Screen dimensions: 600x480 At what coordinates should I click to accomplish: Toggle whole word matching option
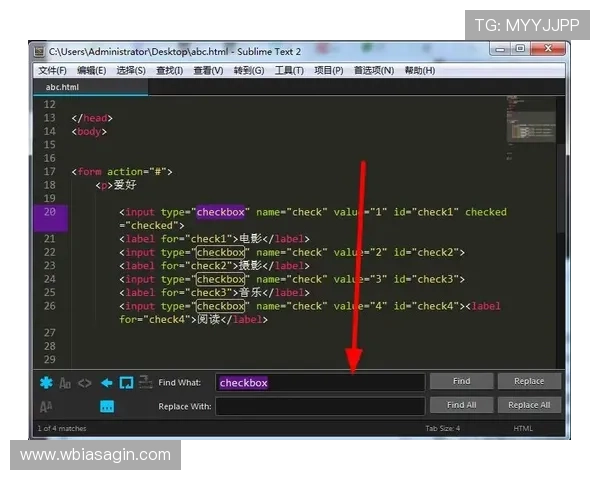pos(85,382)
